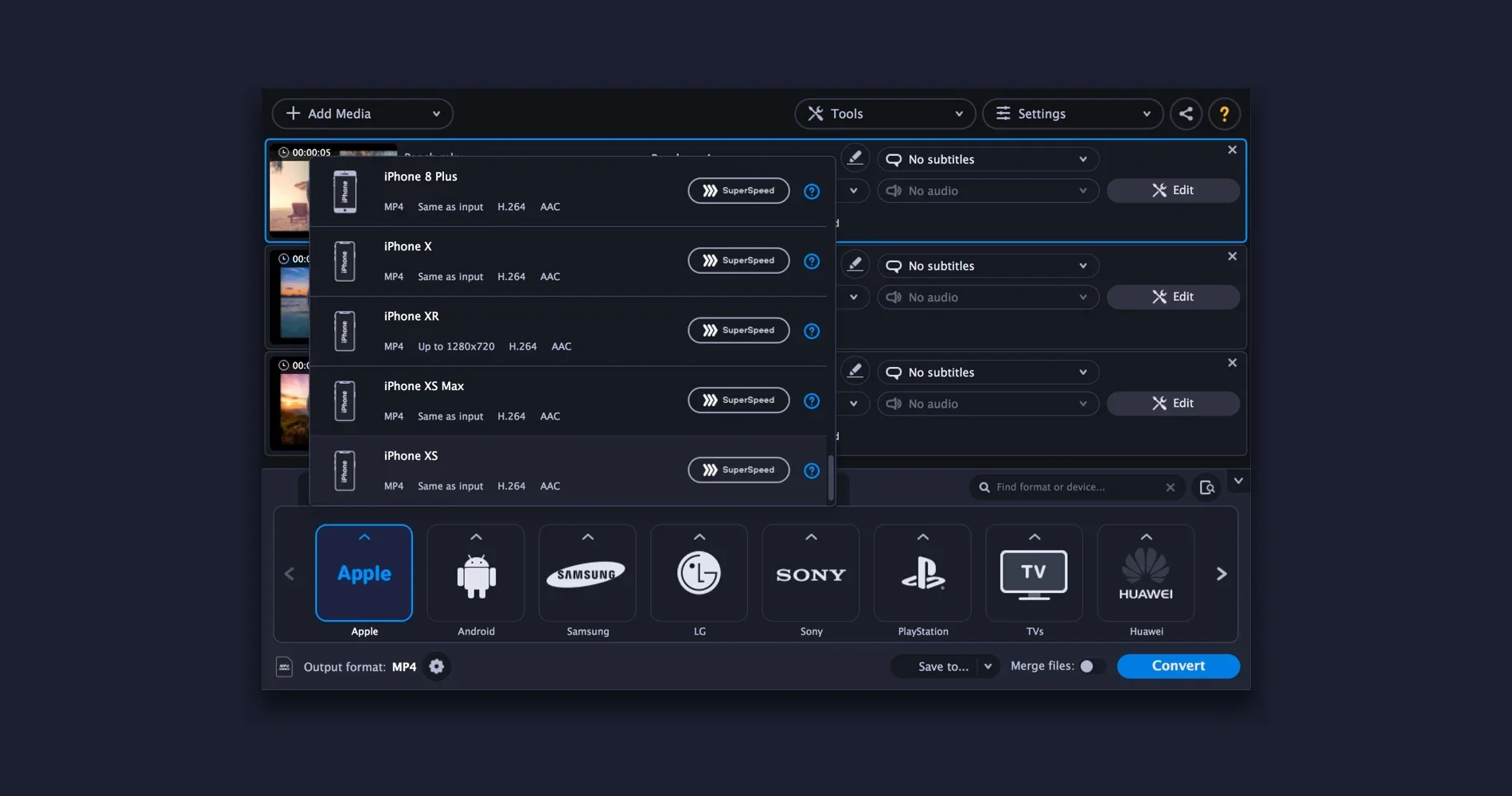Click Edit for the first file

pyautogui.click(x=1173, y=190)
